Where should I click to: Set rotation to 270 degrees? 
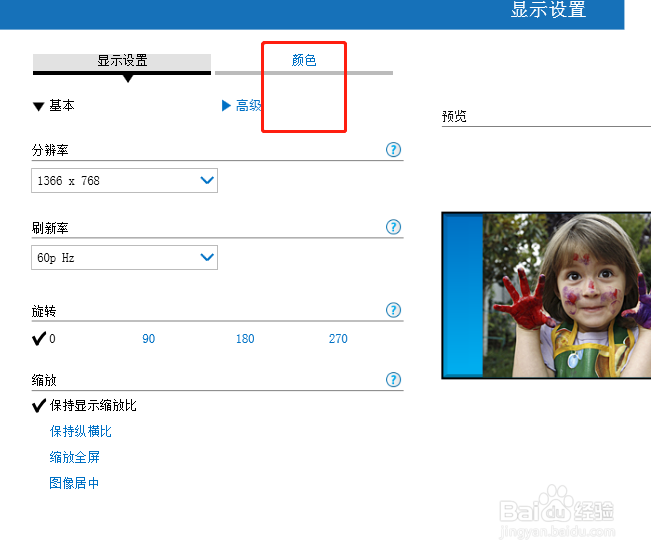point(338,338)
